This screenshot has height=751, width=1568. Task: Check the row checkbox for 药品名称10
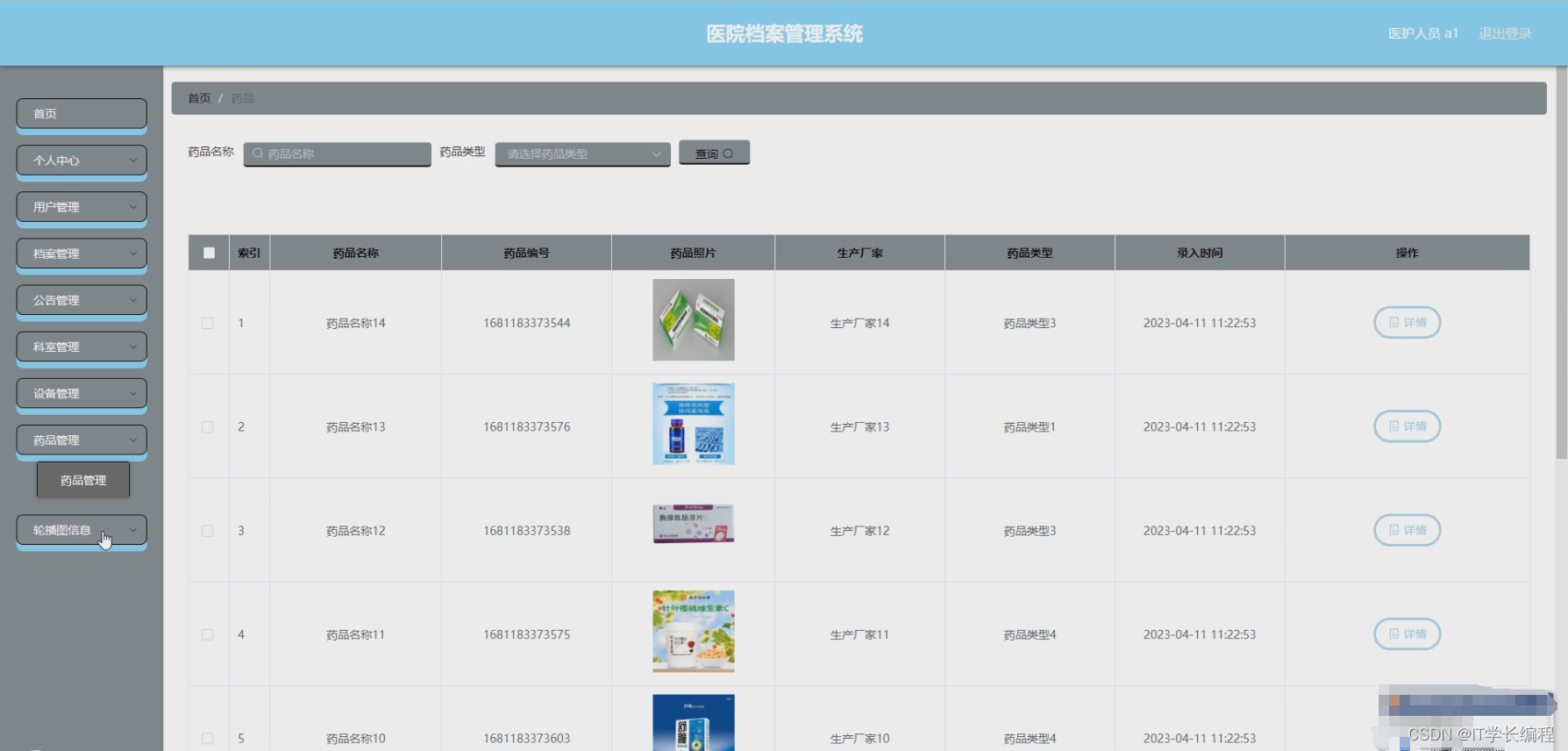(208, 739)
